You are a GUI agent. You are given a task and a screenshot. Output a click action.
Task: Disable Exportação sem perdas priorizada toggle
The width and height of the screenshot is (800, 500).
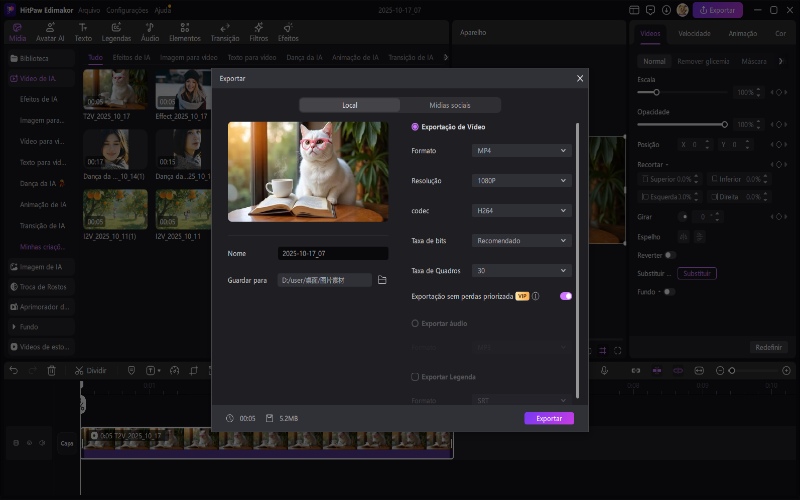pos(566,296)
